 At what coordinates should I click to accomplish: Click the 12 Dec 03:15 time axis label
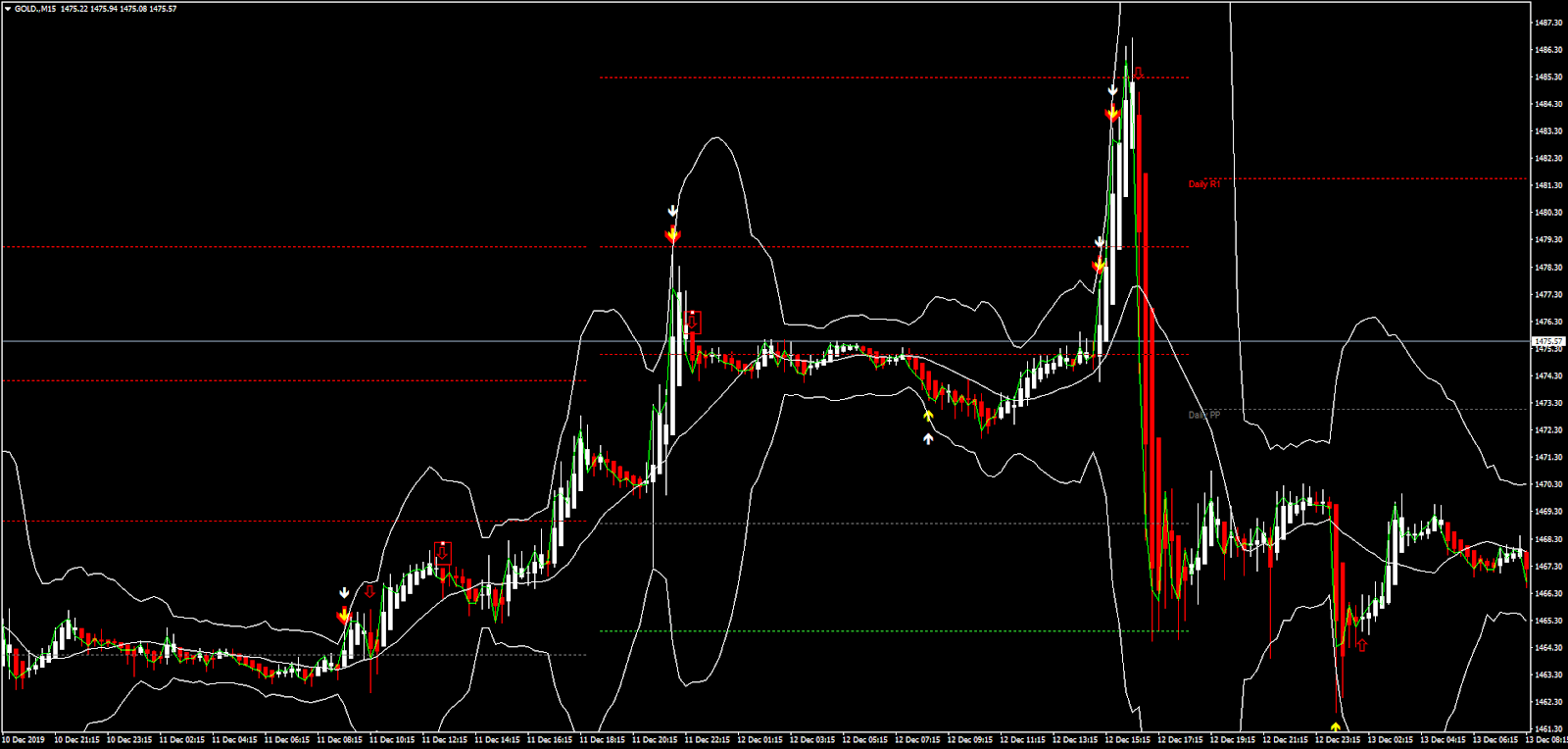[812, 740]
